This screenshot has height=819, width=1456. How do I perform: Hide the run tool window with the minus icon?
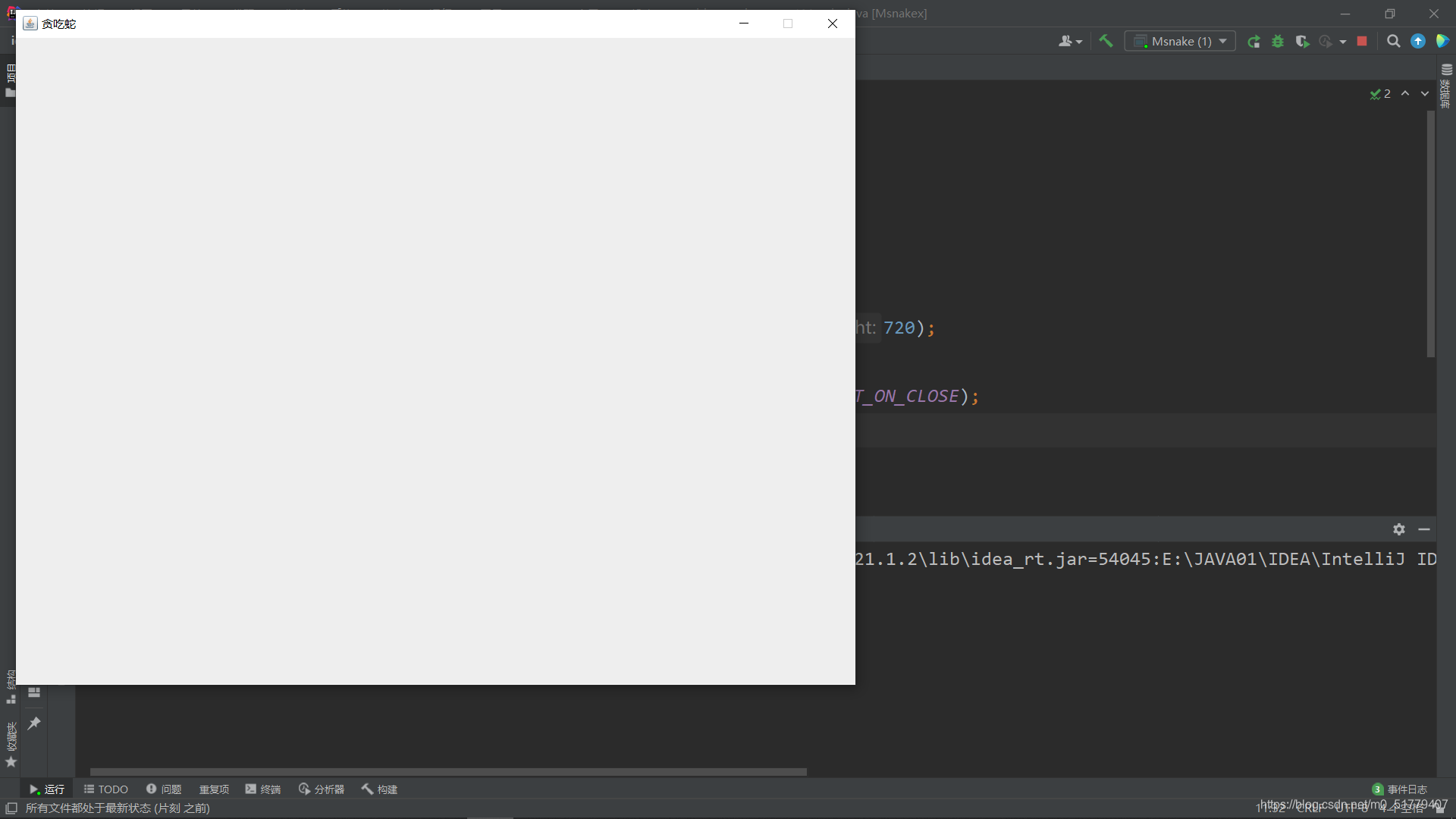click(1424, 529)
